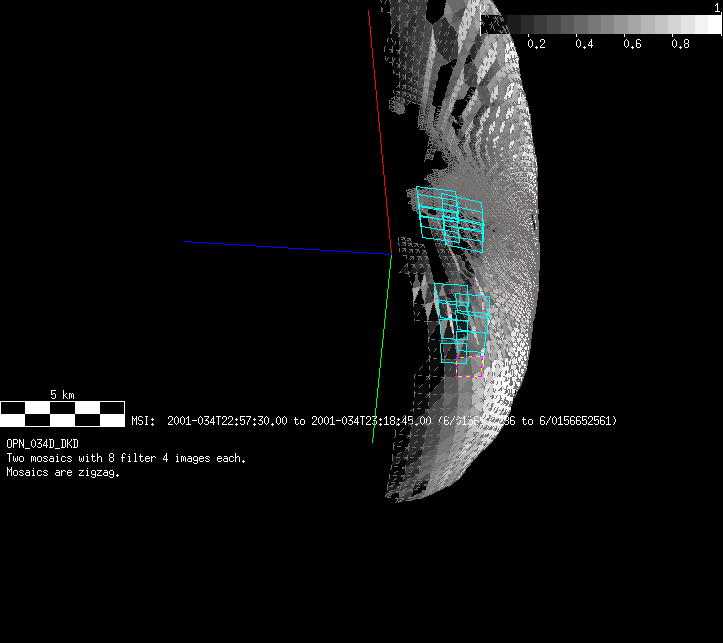Click the 0.6 colorbar tick label

632,45
